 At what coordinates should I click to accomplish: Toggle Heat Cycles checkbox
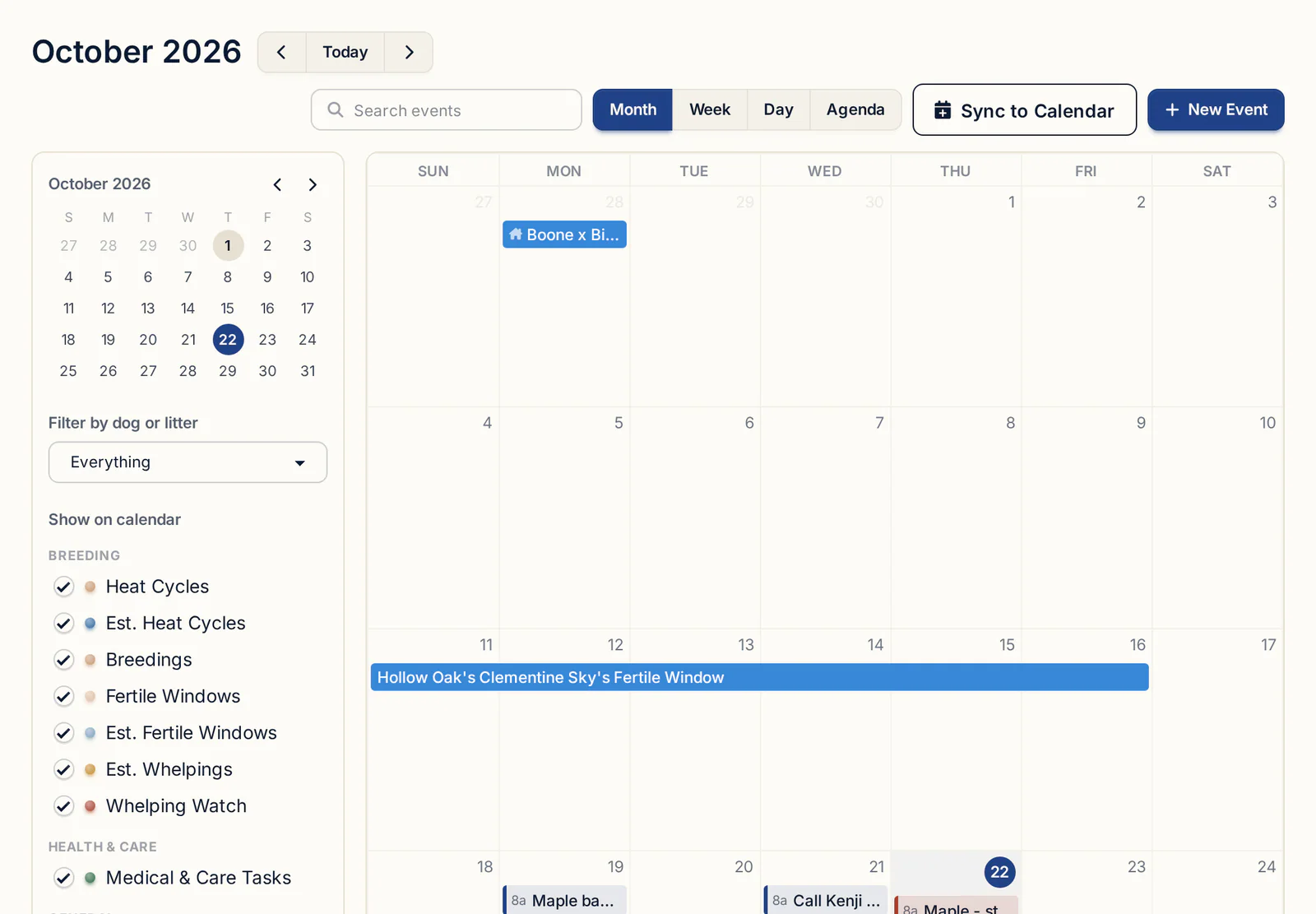(x=64, y=587)
